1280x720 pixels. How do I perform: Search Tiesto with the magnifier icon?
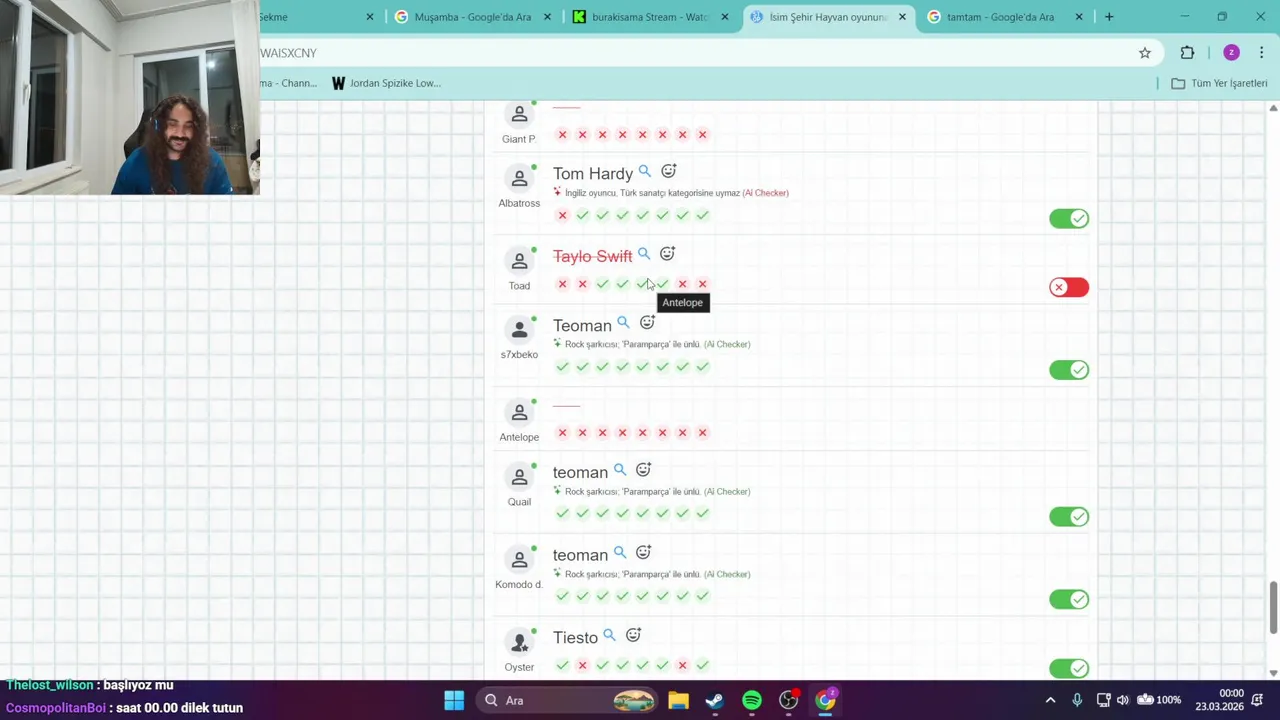click(609, 635)
